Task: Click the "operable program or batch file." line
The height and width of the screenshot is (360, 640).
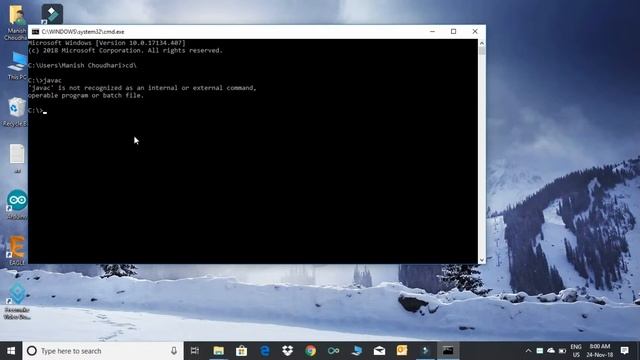Action: [x=86, y=96]
